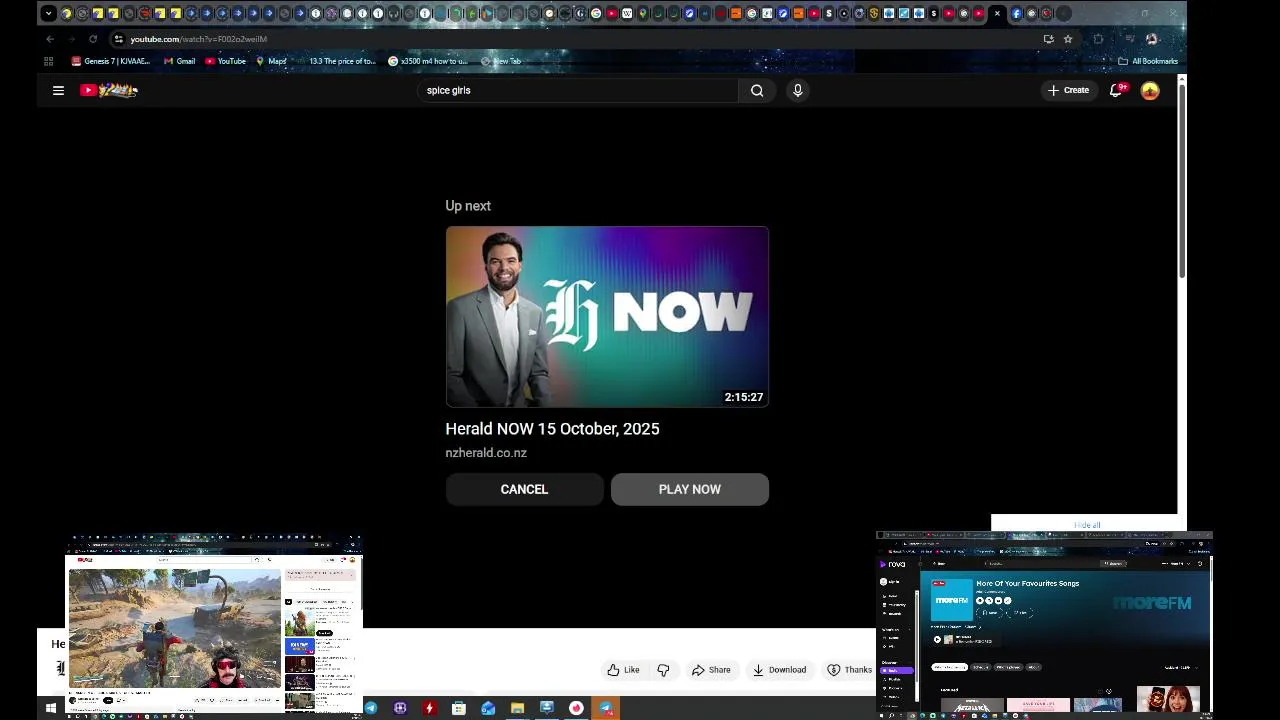Click into the 'spice girls' search field

(x=578, y=90)
